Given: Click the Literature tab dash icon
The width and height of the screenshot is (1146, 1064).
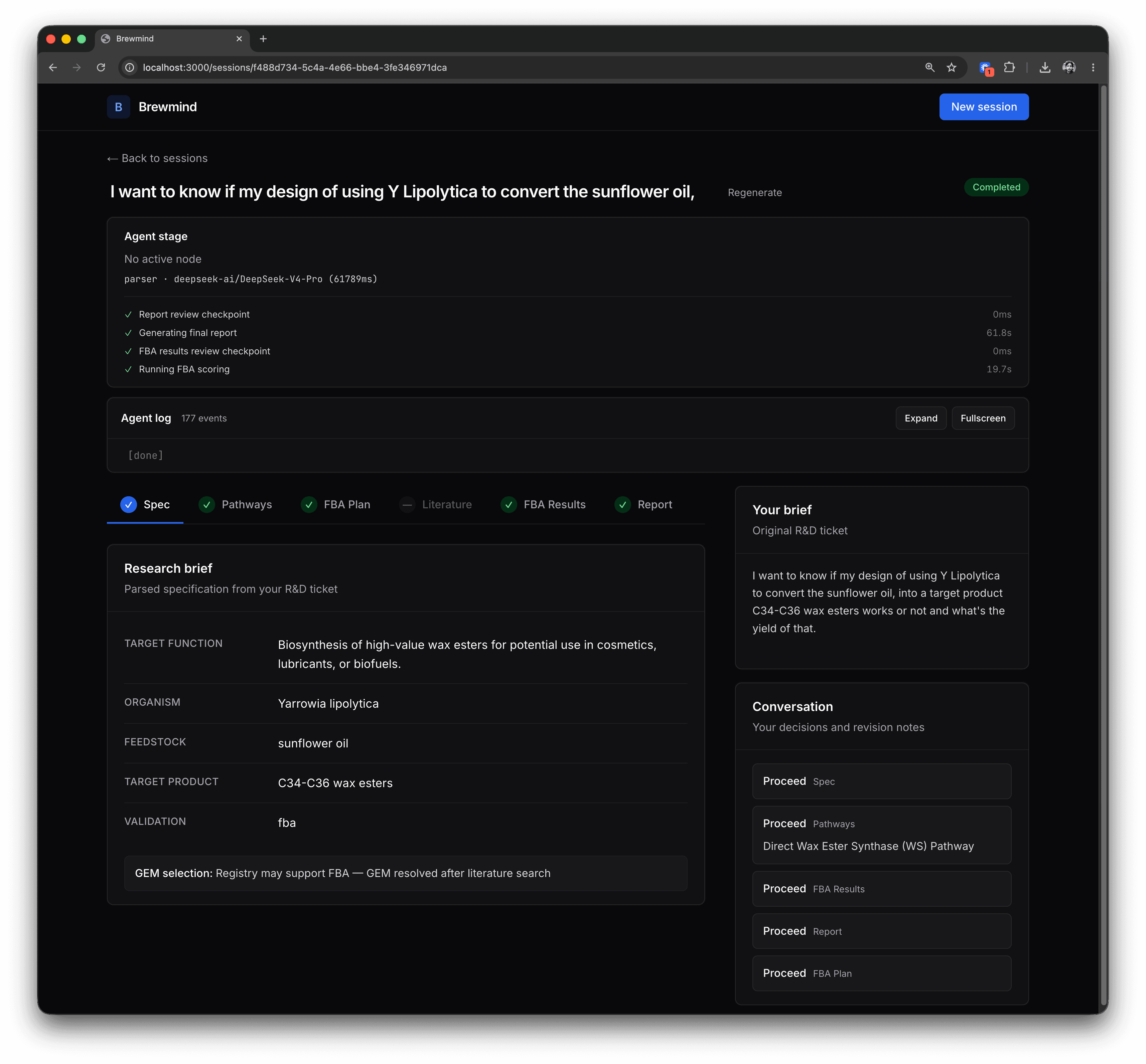Looking at the screenshot, I should (x=407, y=504).
